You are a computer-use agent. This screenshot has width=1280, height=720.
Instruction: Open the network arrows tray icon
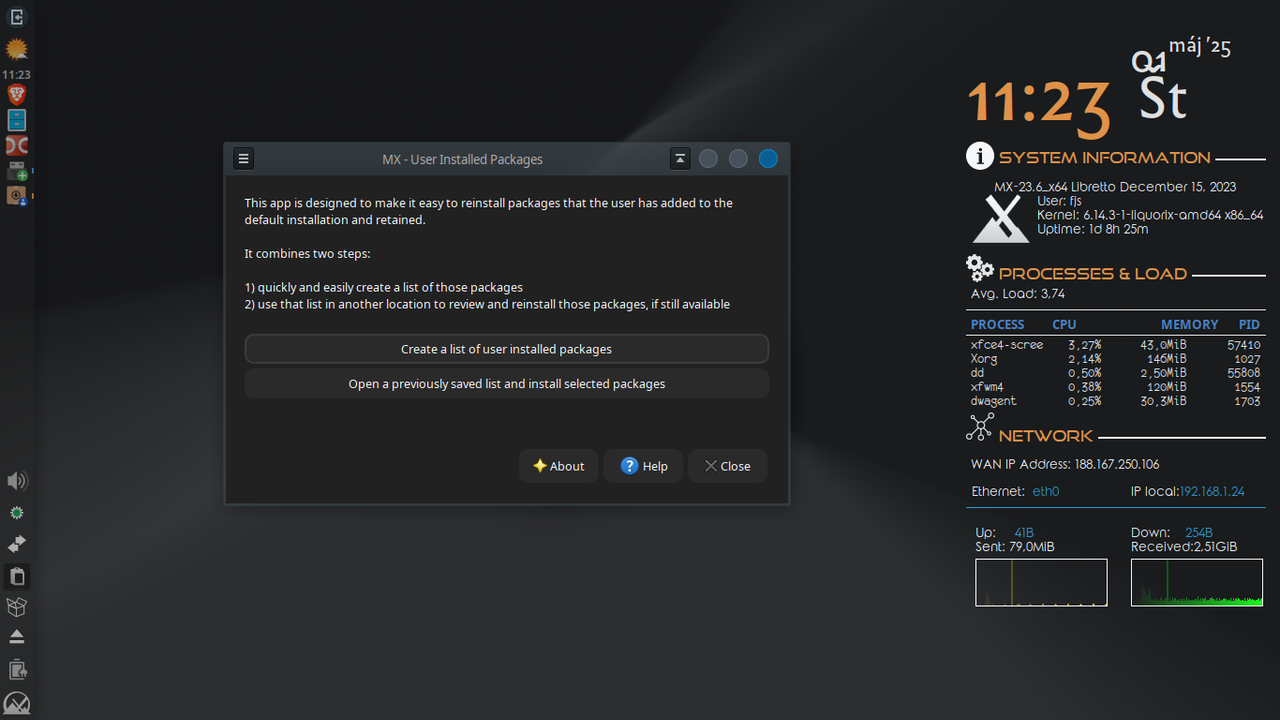click(17, 544)
